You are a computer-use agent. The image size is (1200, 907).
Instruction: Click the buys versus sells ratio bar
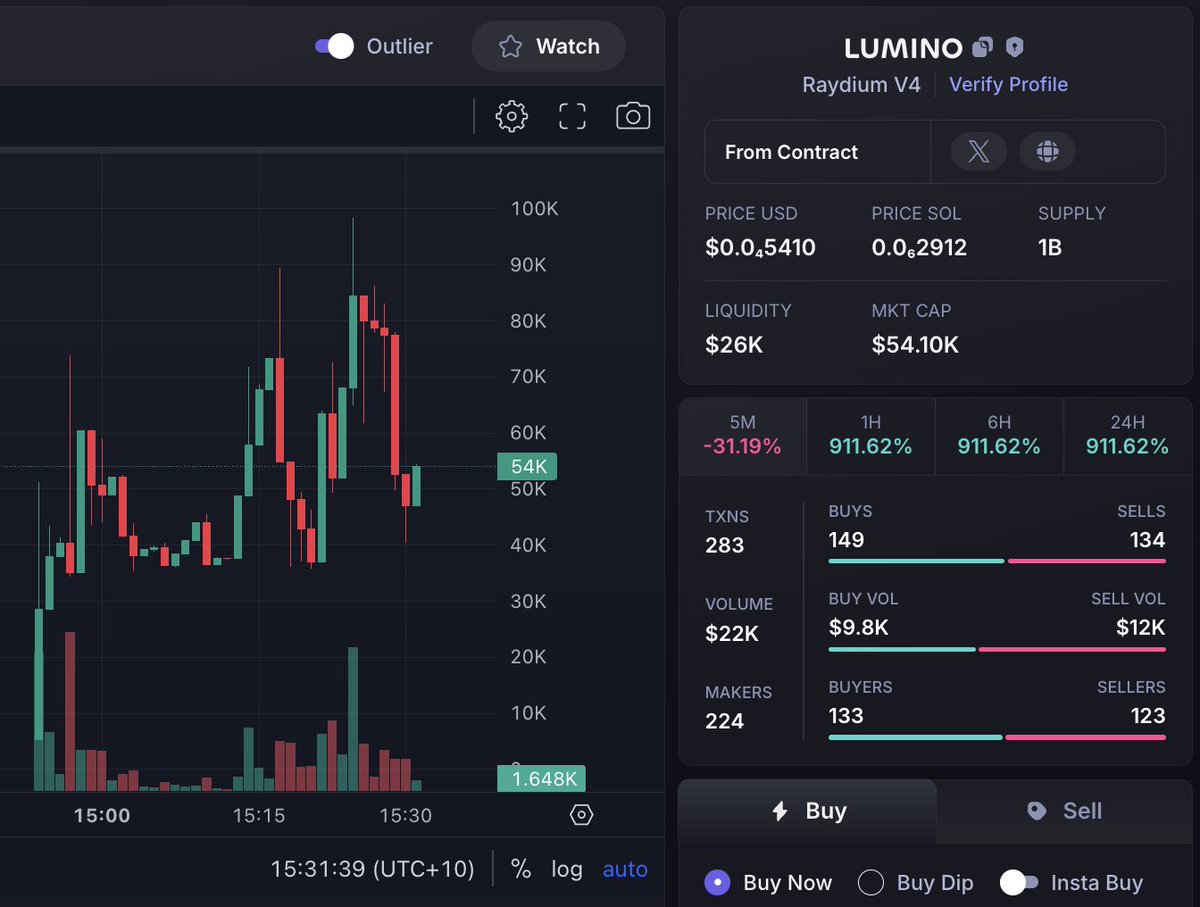tap(997, 561)
